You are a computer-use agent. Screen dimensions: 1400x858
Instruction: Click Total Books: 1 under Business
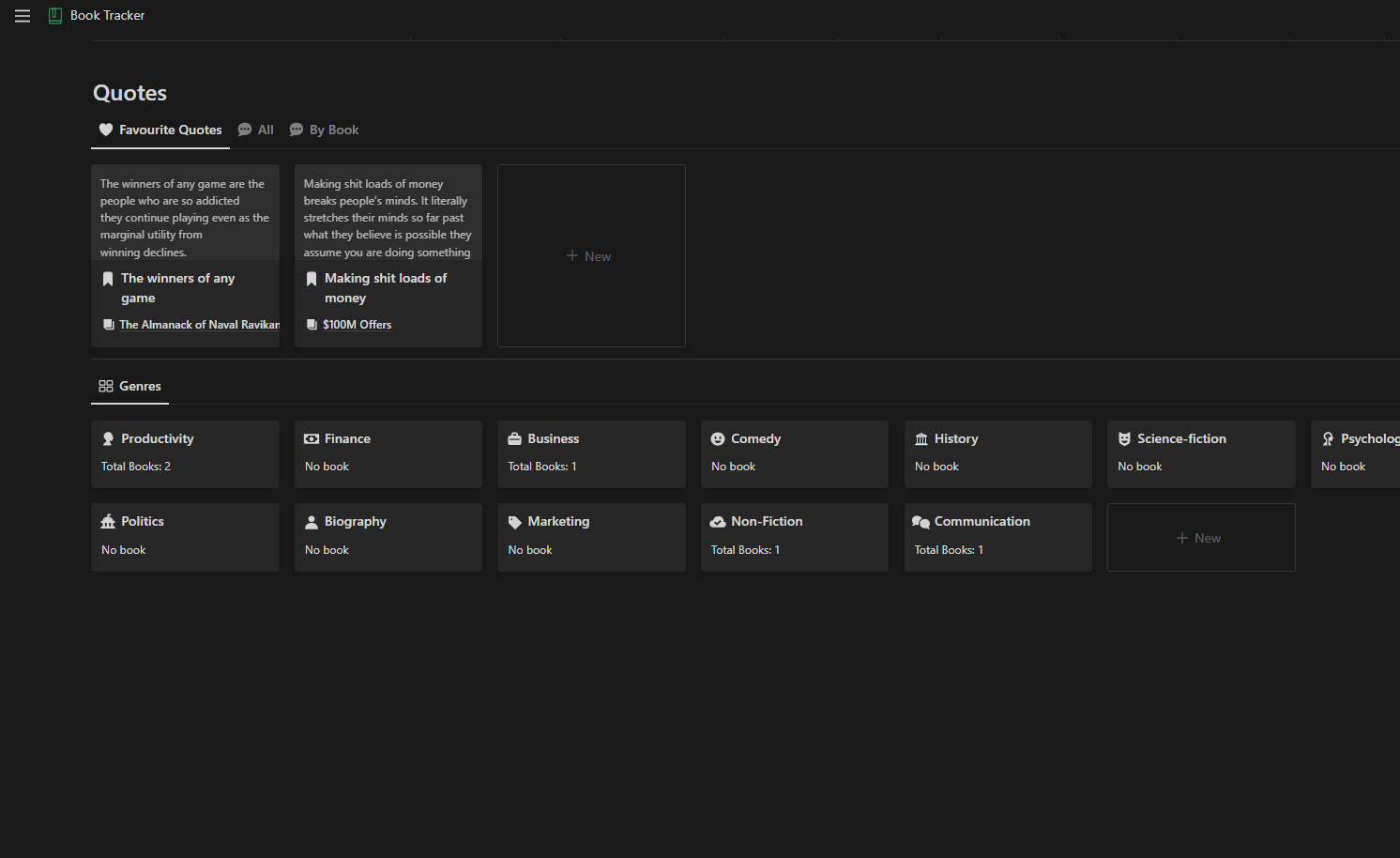(542, 467)
